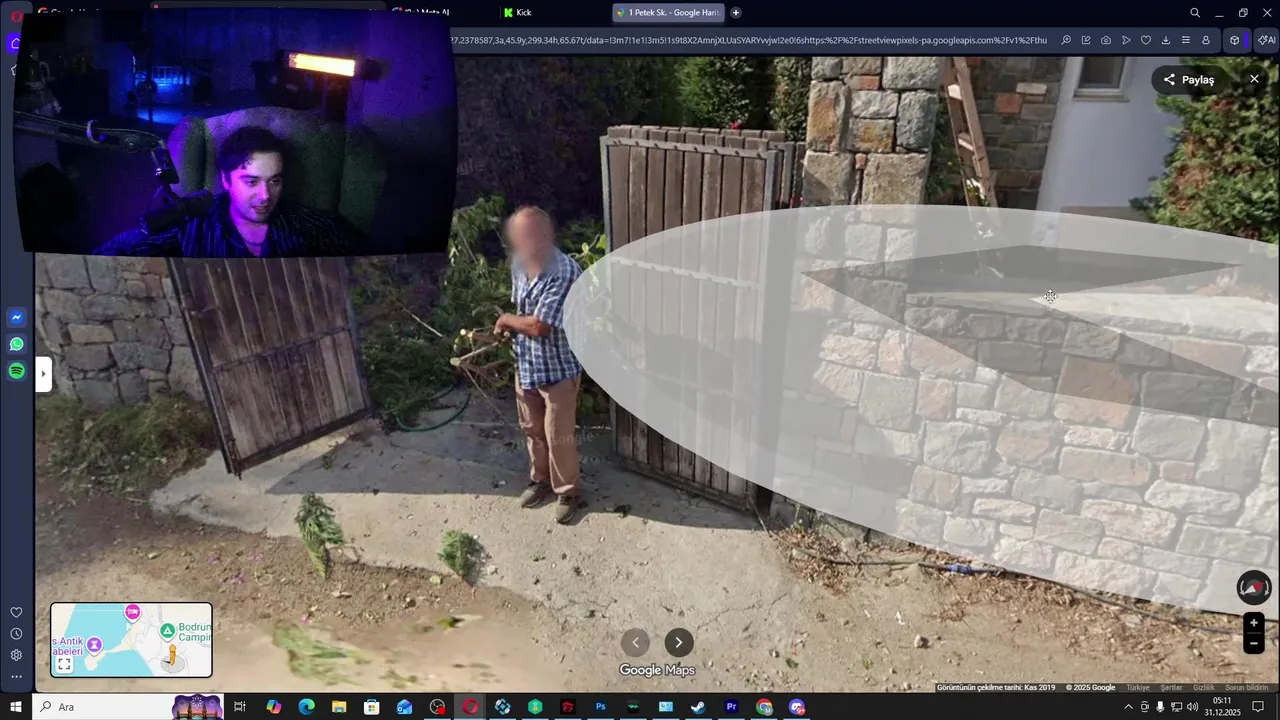This screenshot has width=1280, height=720.
Task: Open a new browser tab
Action: [x=736, y=13]
